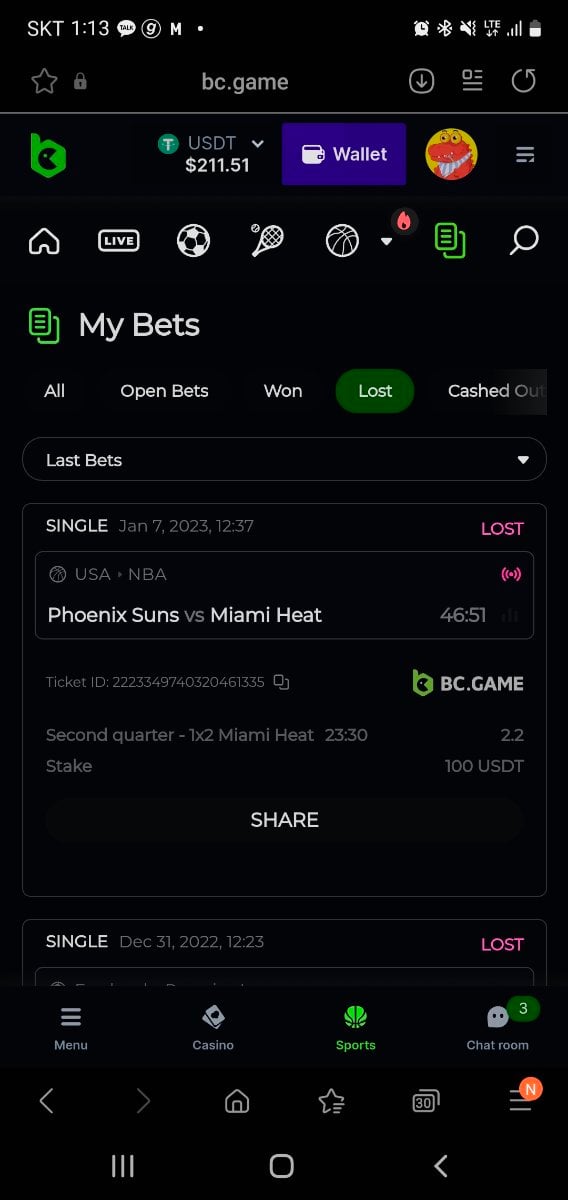
Task: Open the Live matches icon
Action: click(119, 240)
